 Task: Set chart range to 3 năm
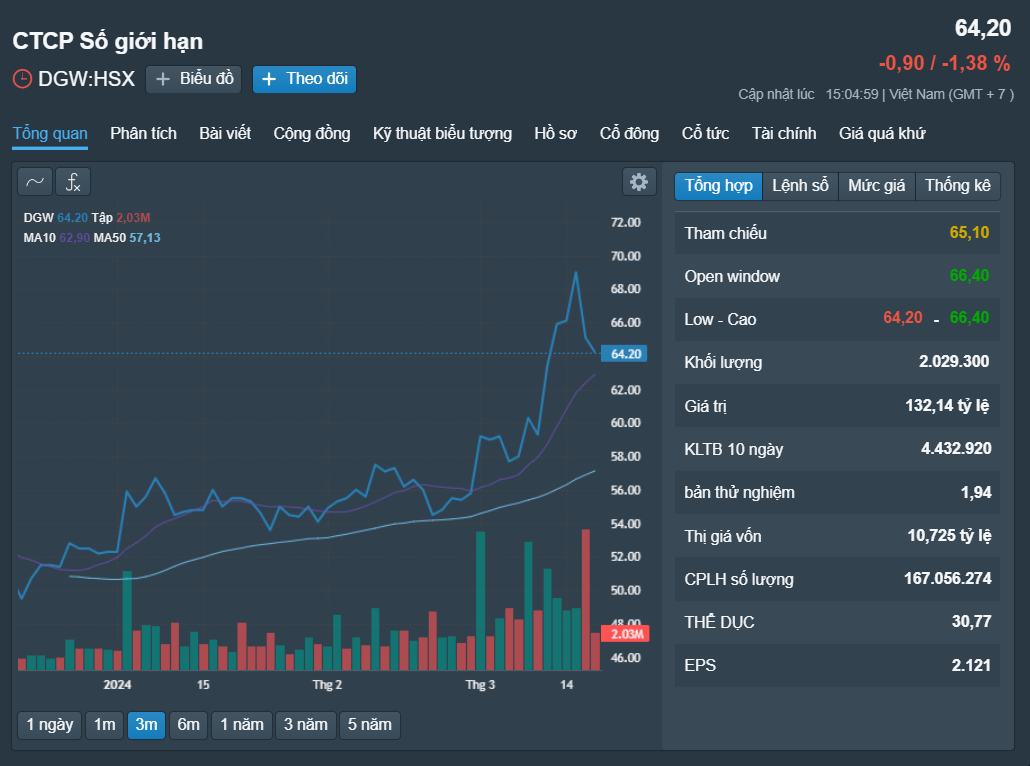point(305,725)
